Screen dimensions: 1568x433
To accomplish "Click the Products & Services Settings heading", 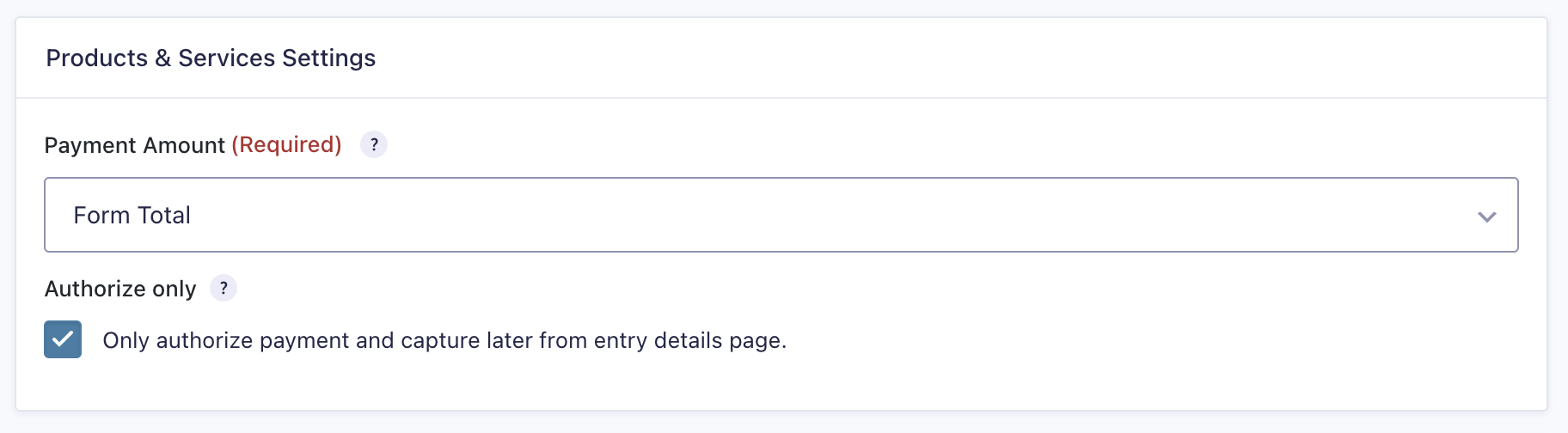I will coord(211,58).
